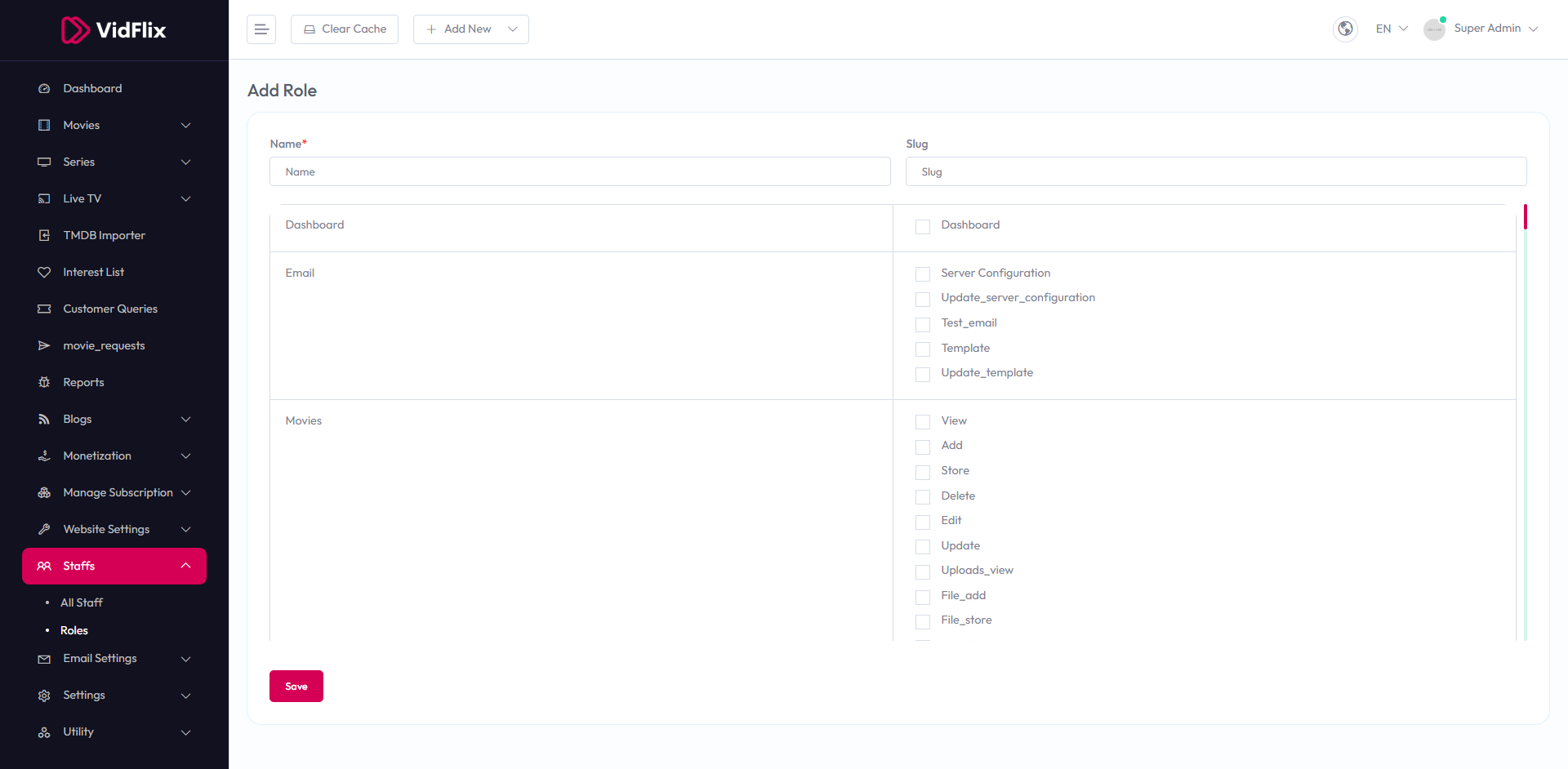The height and width of the screenshot is (769, 1568).
Task: Click the TMDB Importer sidebar icon
Action: point(44,235)
